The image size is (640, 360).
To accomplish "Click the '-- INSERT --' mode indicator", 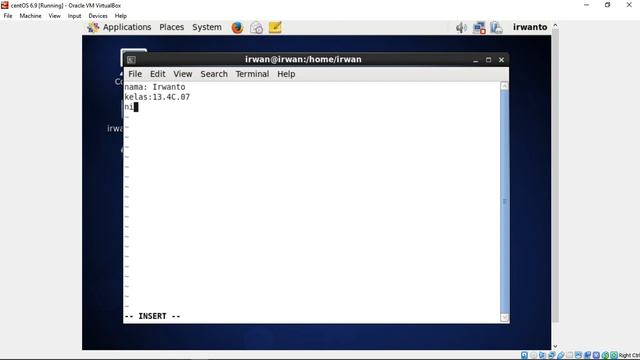I will point(152,316).
